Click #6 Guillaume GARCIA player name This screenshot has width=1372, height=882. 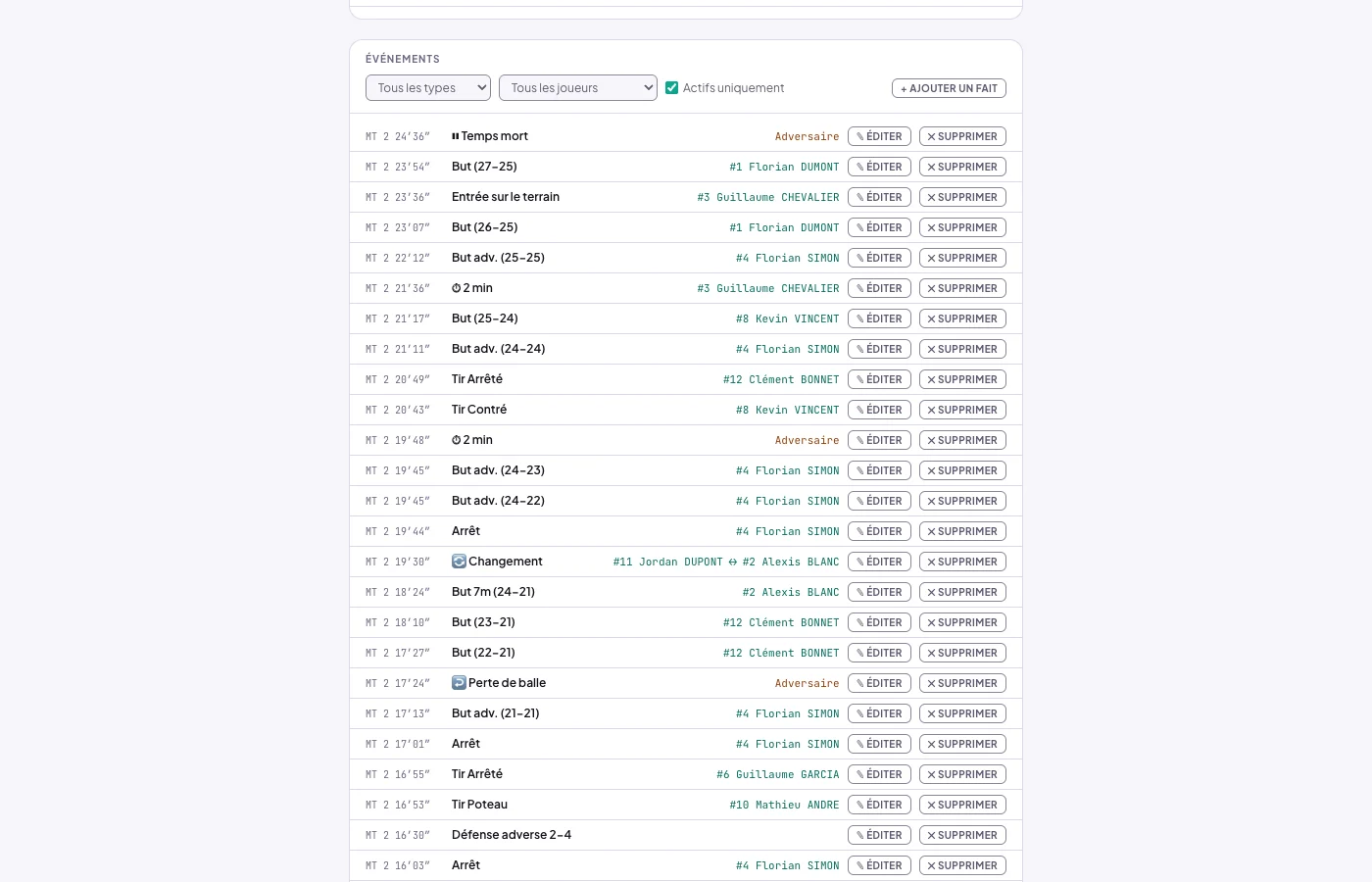(778, 774)
